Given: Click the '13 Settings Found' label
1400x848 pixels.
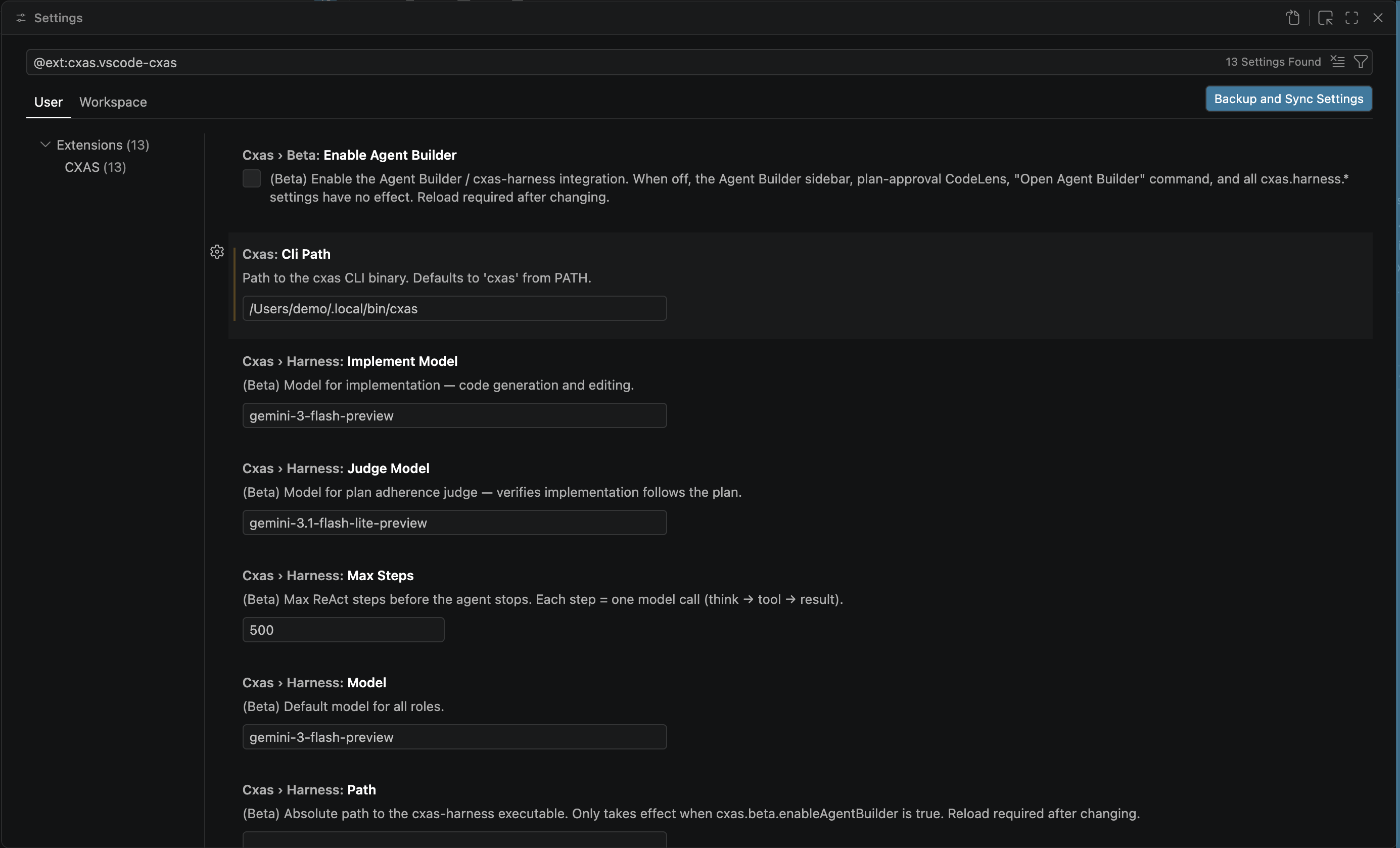Looking at the screenshot, I should [x=1273, y=61].
